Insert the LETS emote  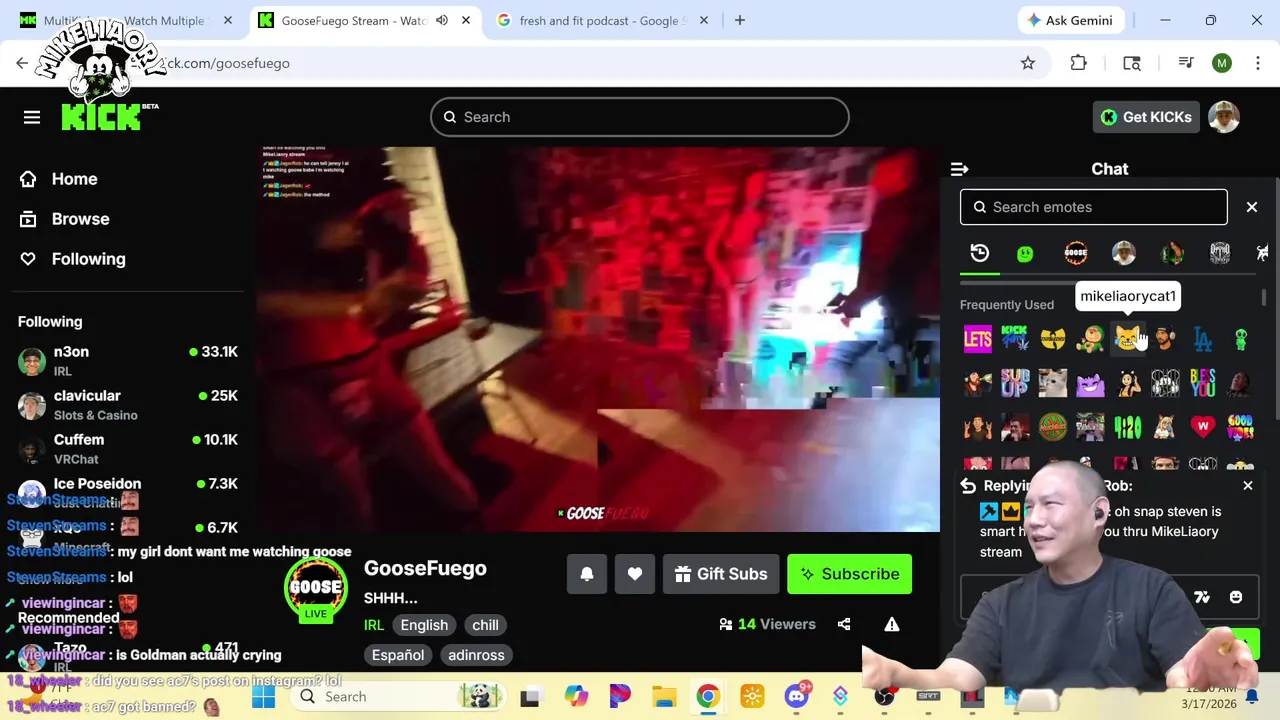978,339
